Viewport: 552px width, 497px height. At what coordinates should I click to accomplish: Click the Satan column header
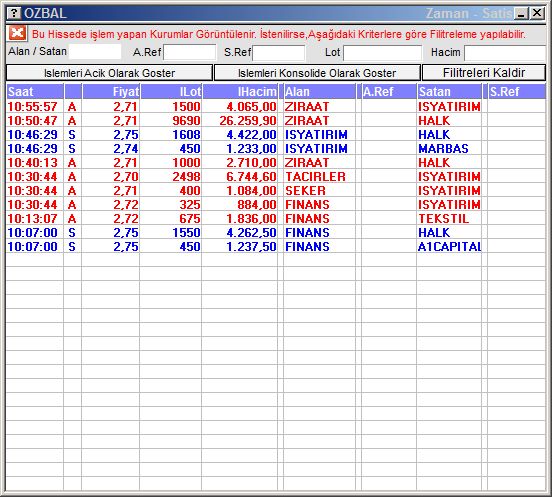449,92
